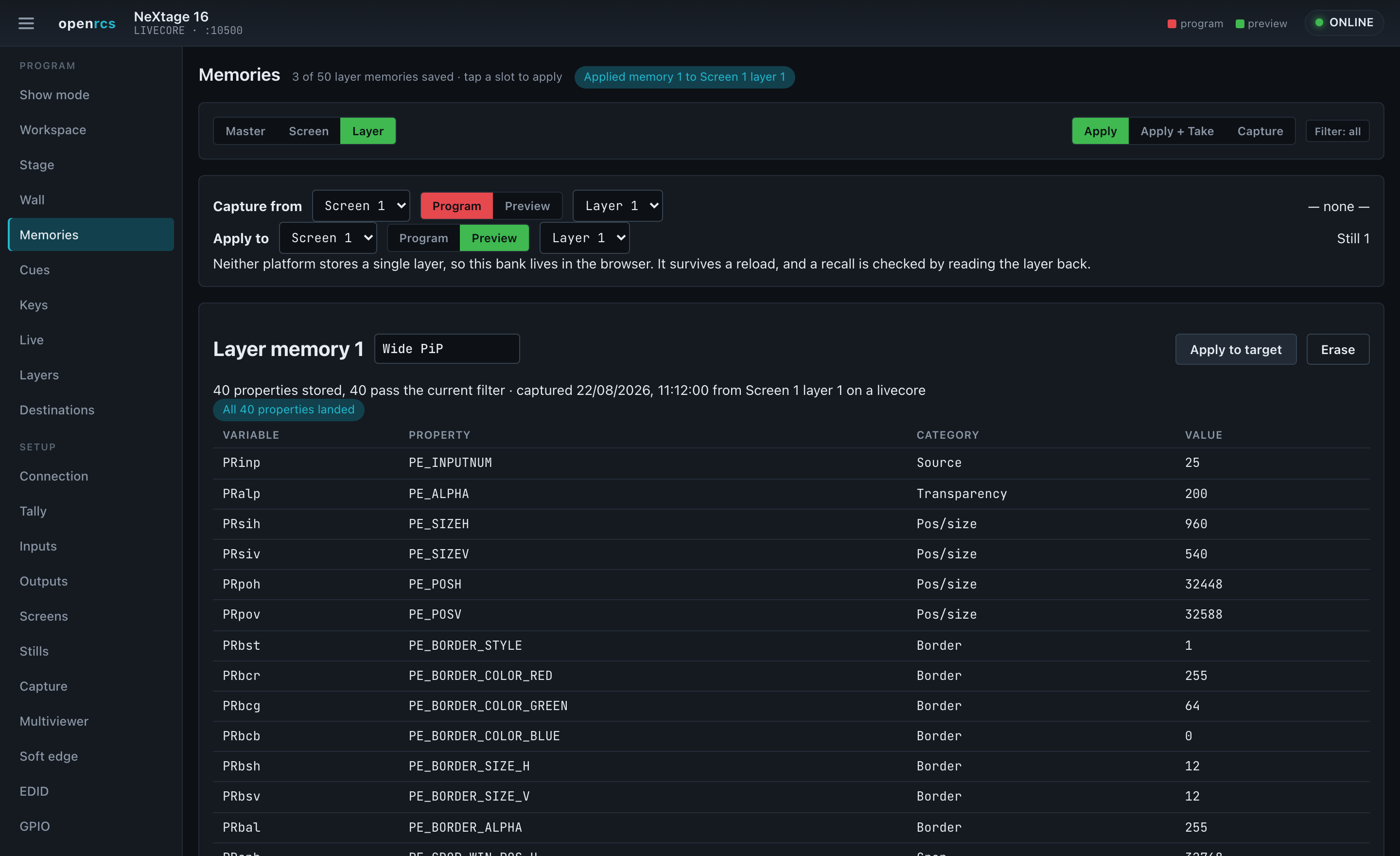Go to the Soft edge page
This screenshot has height=856, width=1400.
91,756
